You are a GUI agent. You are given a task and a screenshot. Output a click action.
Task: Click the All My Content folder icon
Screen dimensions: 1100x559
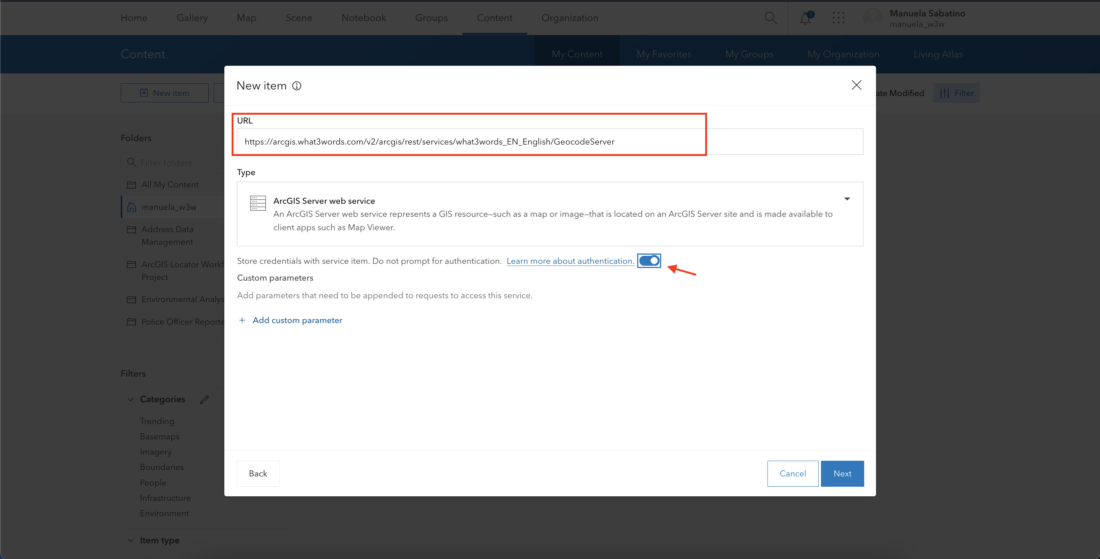[x=131, y=184]
